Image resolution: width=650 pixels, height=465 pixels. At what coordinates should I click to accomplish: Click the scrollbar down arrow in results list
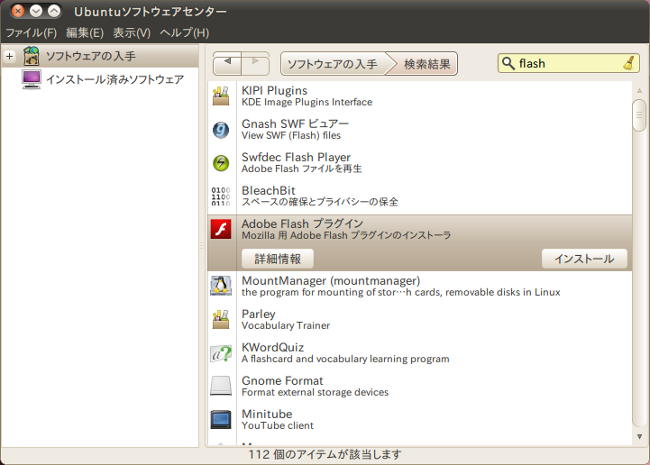click(639, 436)
